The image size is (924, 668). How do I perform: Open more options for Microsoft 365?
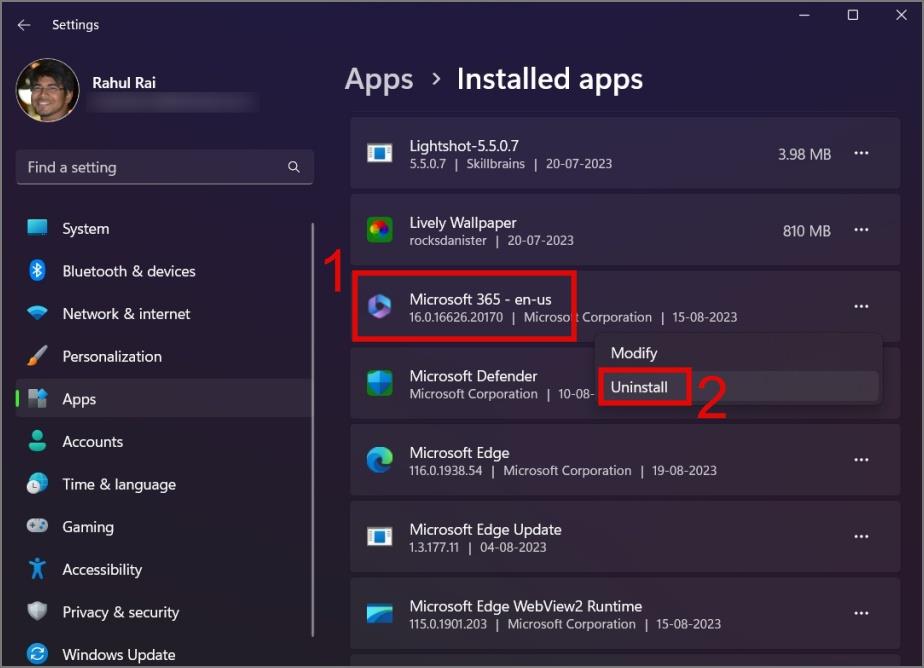pos(861,306)
